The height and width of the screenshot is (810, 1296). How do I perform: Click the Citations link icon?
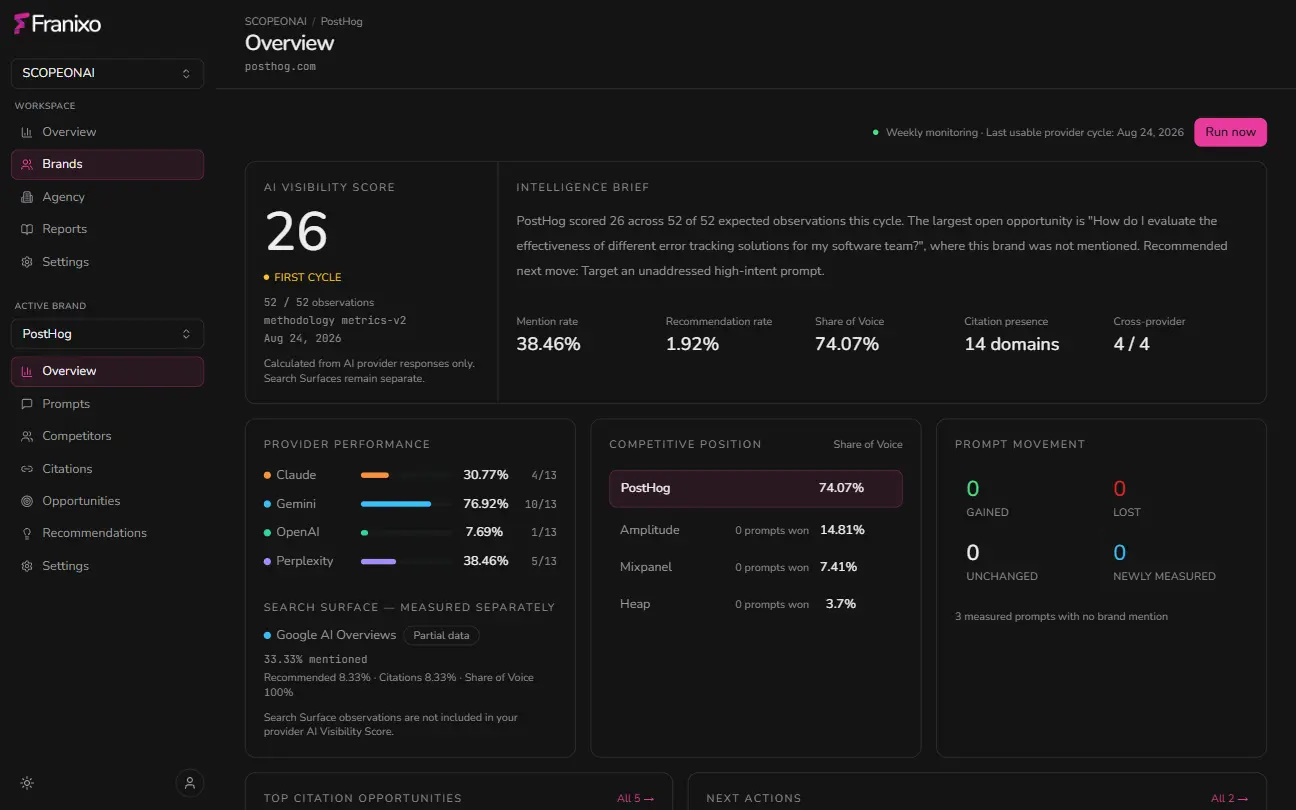[27, 469]
